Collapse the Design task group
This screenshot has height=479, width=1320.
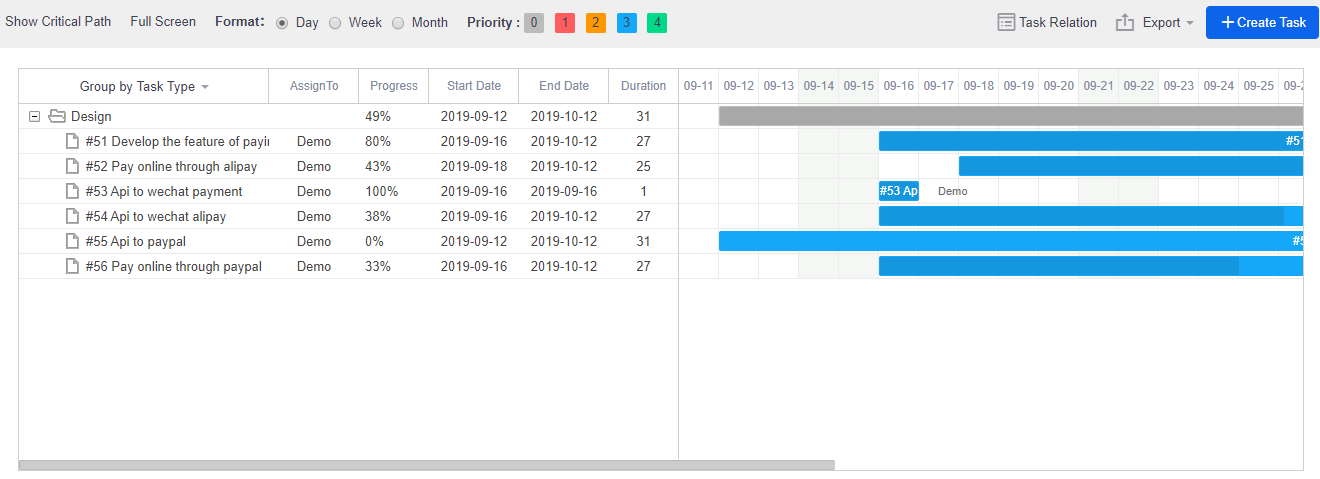tap(35, 116)
